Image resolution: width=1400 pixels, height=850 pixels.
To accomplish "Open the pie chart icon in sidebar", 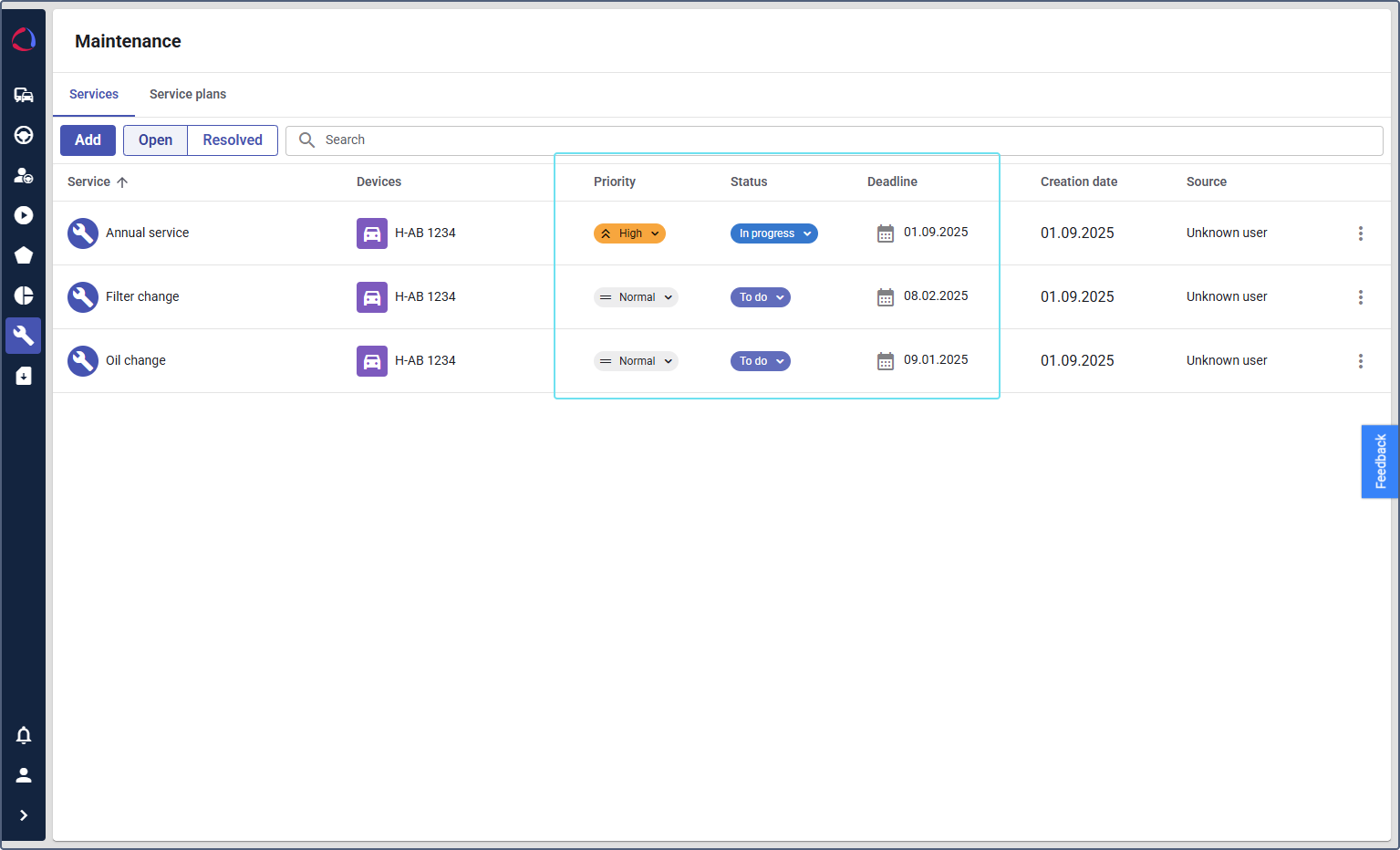I will point(24,295).
